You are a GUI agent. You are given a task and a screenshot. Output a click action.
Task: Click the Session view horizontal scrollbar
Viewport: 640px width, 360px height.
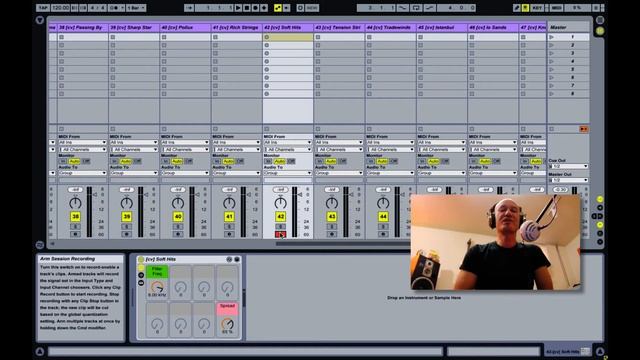[x=344, y=244]
